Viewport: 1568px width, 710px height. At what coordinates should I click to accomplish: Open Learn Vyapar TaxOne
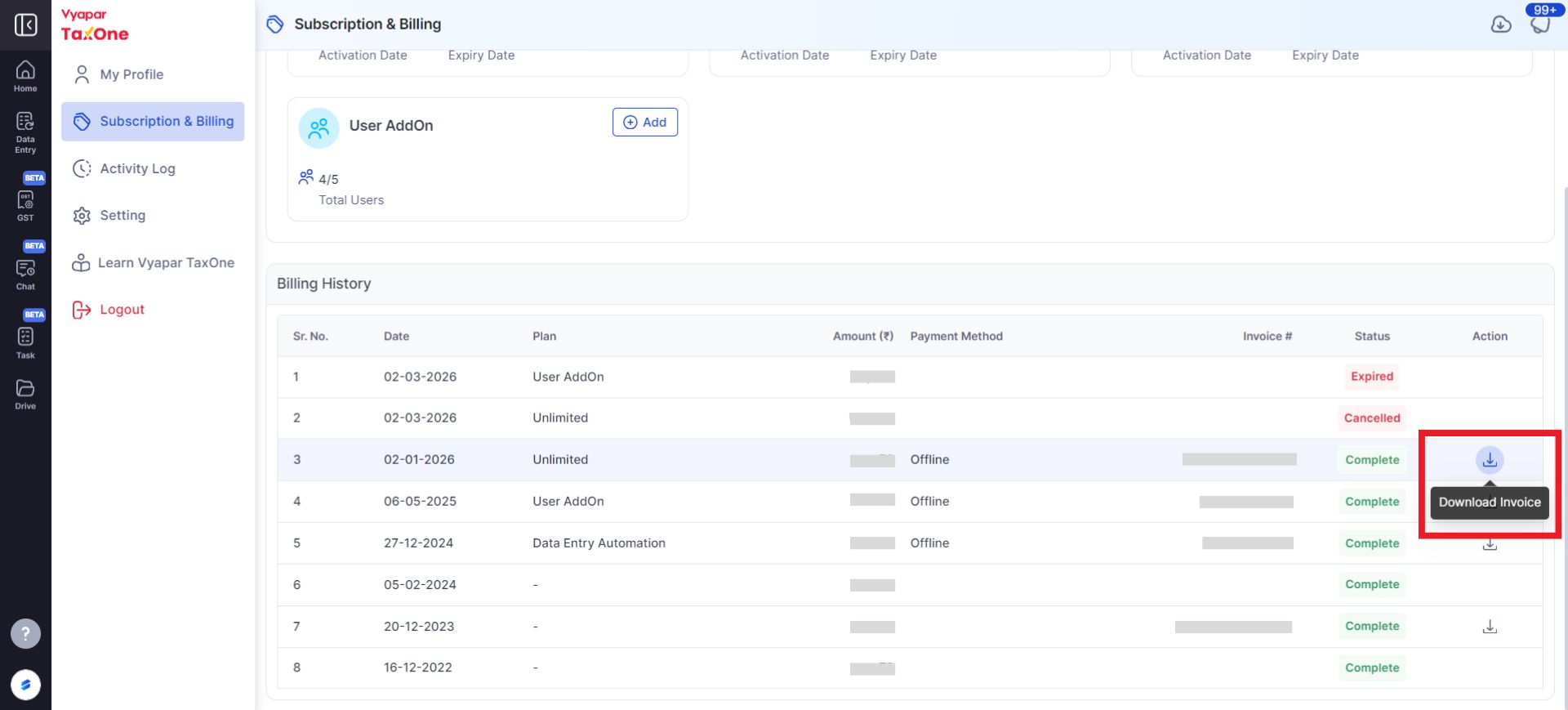[153, 263]
